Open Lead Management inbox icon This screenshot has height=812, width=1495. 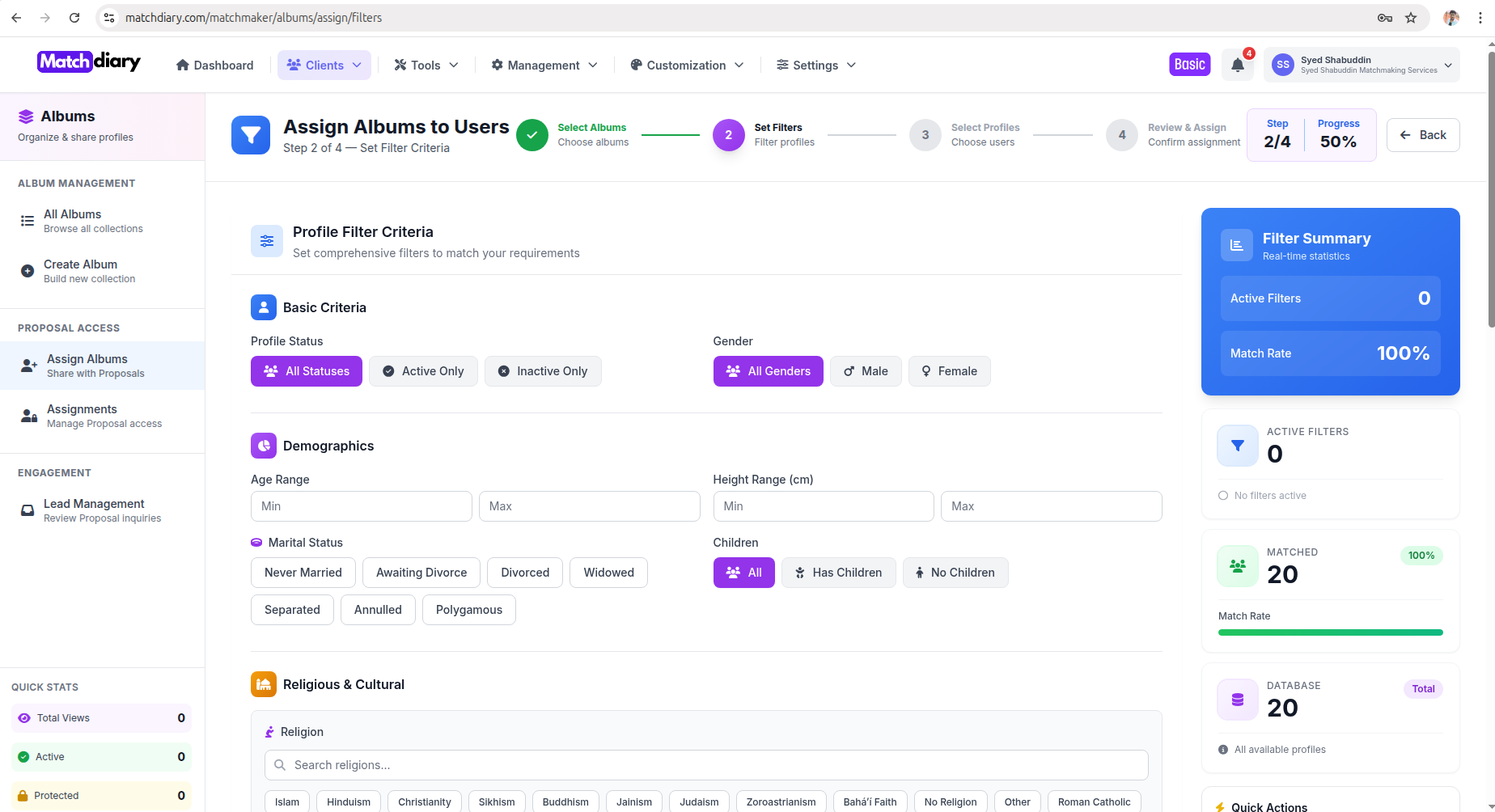point(28,510)
